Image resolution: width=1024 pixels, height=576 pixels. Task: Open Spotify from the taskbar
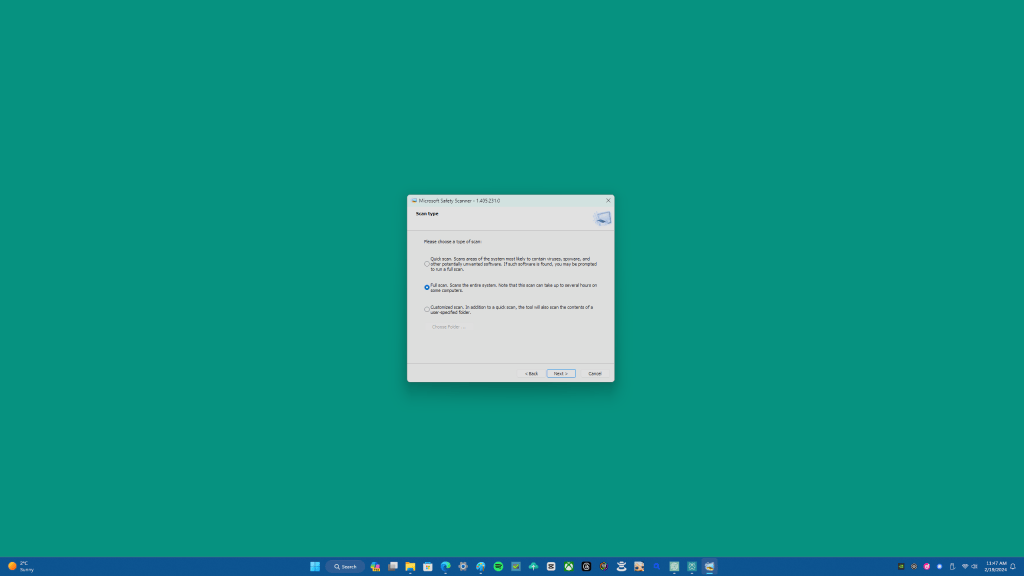[x=496, y=566]
